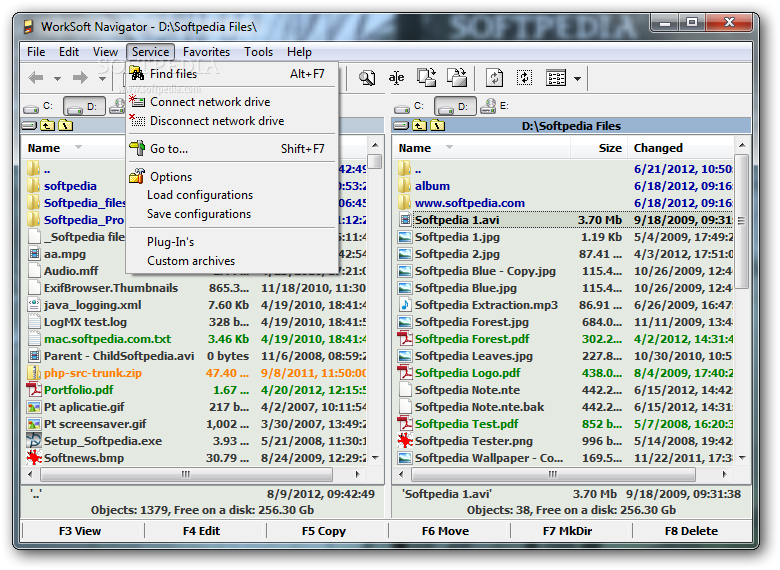Click the left panel horizontal scrollbar thumb
This screenshot has height=570, width=780.
click(x=186, y=475)
